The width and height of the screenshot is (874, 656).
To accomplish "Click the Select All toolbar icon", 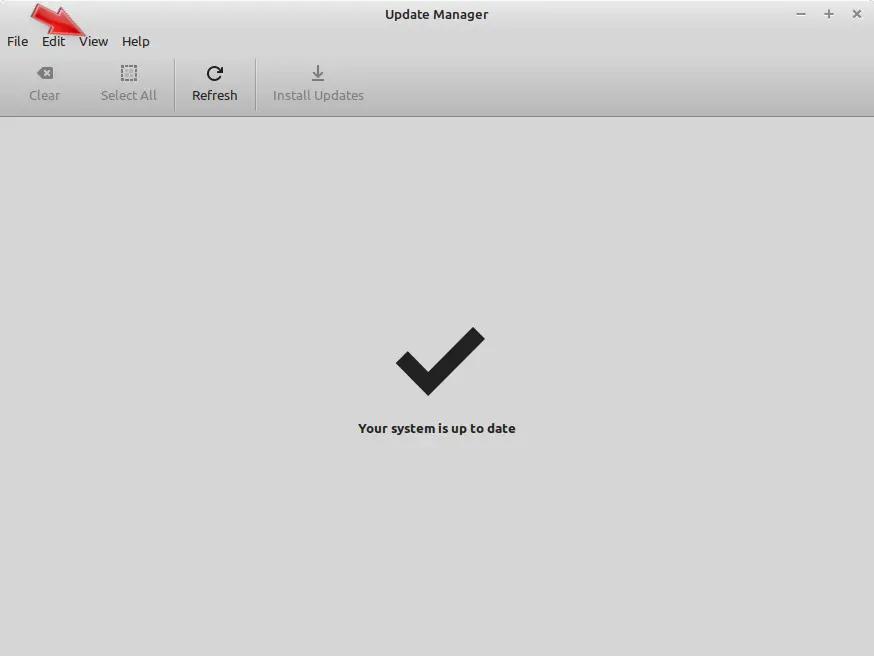I will point(129,73).
